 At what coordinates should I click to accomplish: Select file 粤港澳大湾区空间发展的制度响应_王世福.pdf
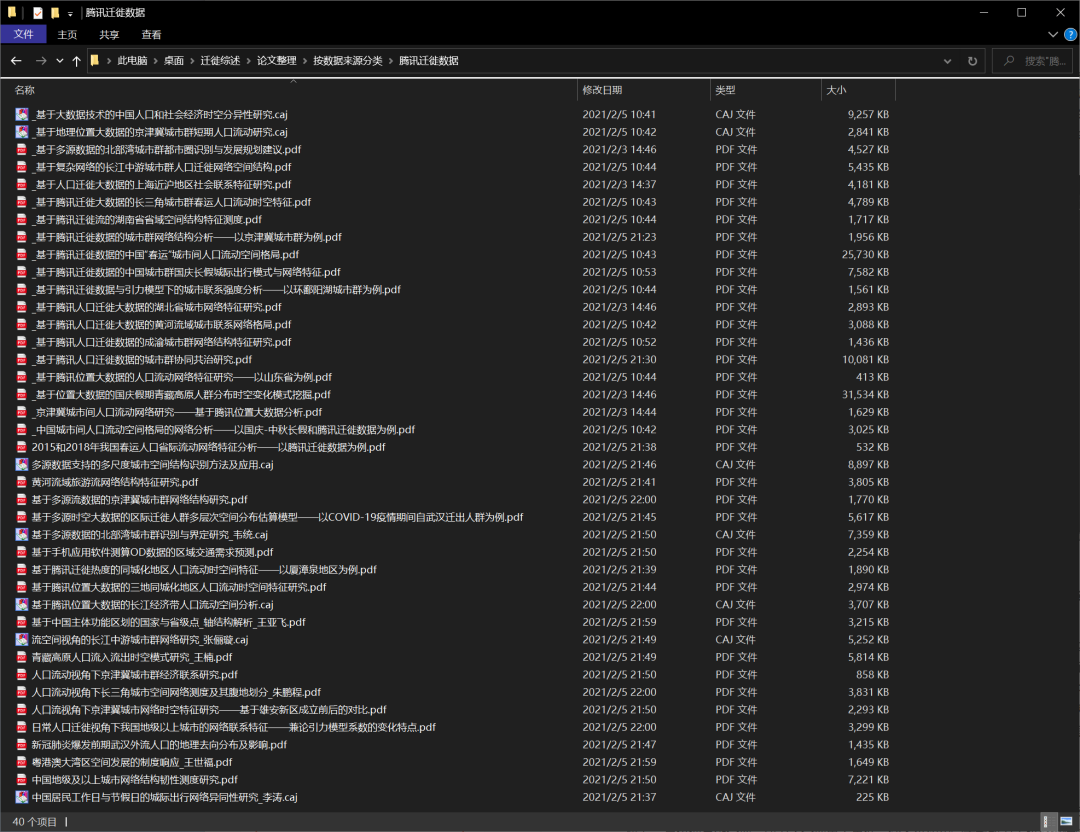click(132, 762)
